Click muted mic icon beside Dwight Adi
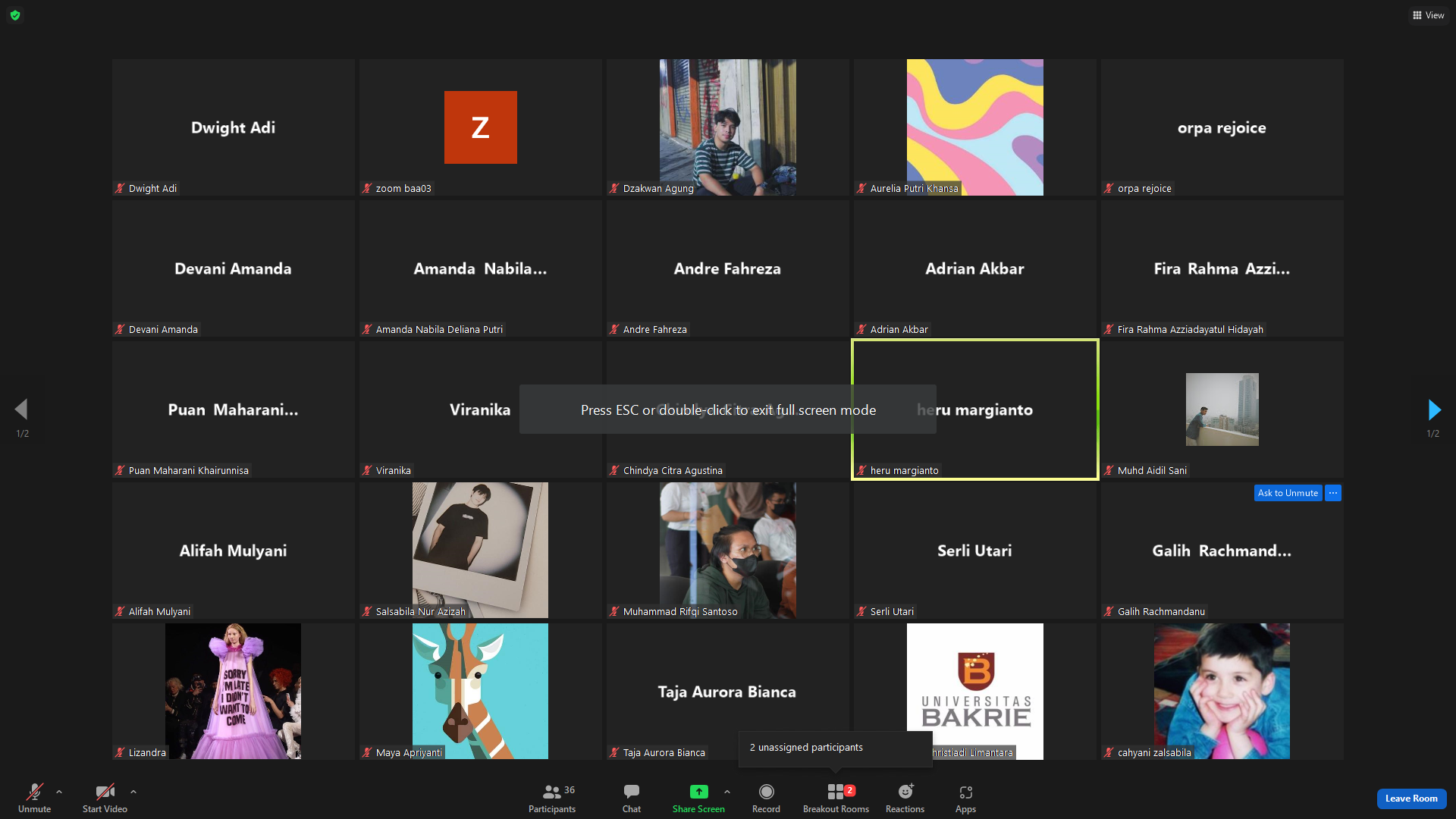 tap(120, 189)
